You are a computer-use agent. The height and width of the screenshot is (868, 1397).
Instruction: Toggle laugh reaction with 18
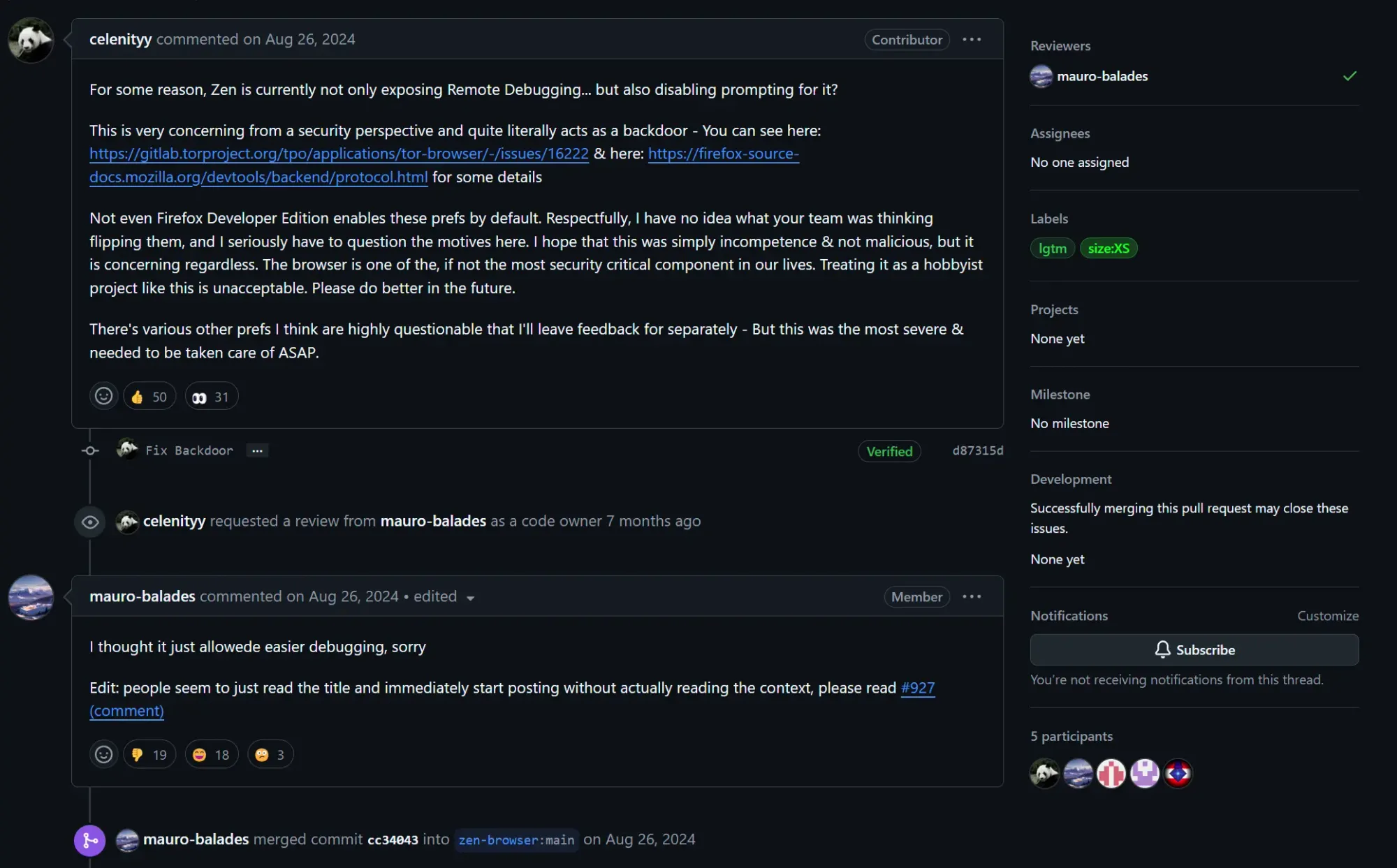212,754
